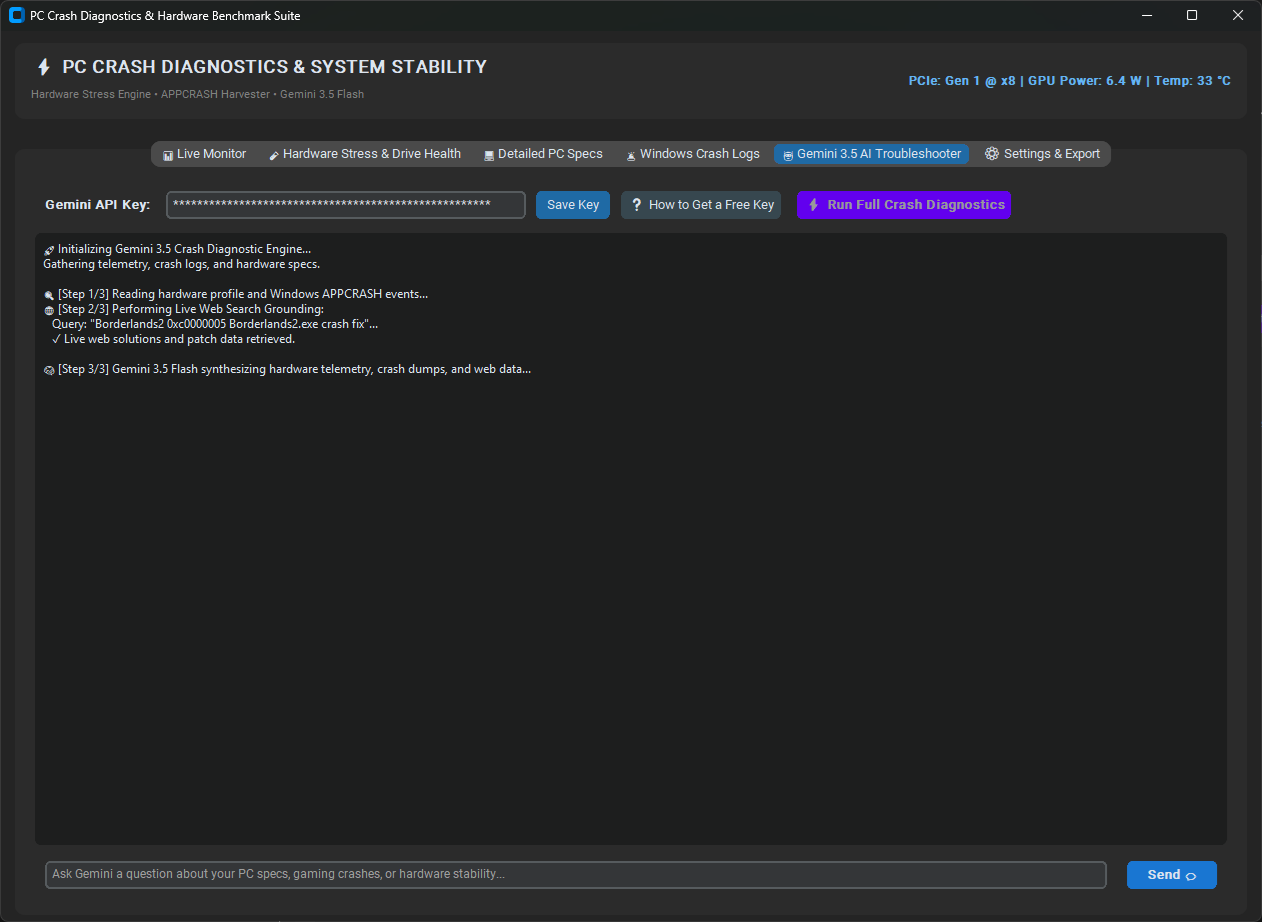Click the app icon in title bar
Image resolution: width=1262 pixels, height=922 pixels.
coord(16,16)
